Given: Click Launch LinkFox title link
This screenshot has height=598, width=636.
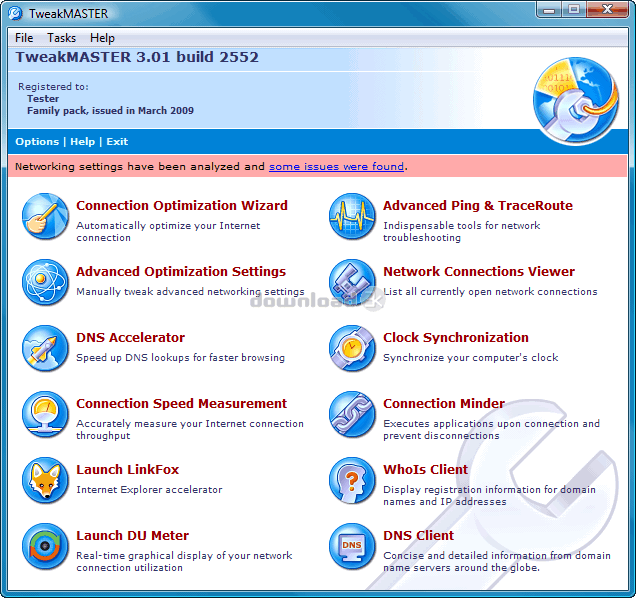Looking at the screenshot, I should click(x=128, y=469).
